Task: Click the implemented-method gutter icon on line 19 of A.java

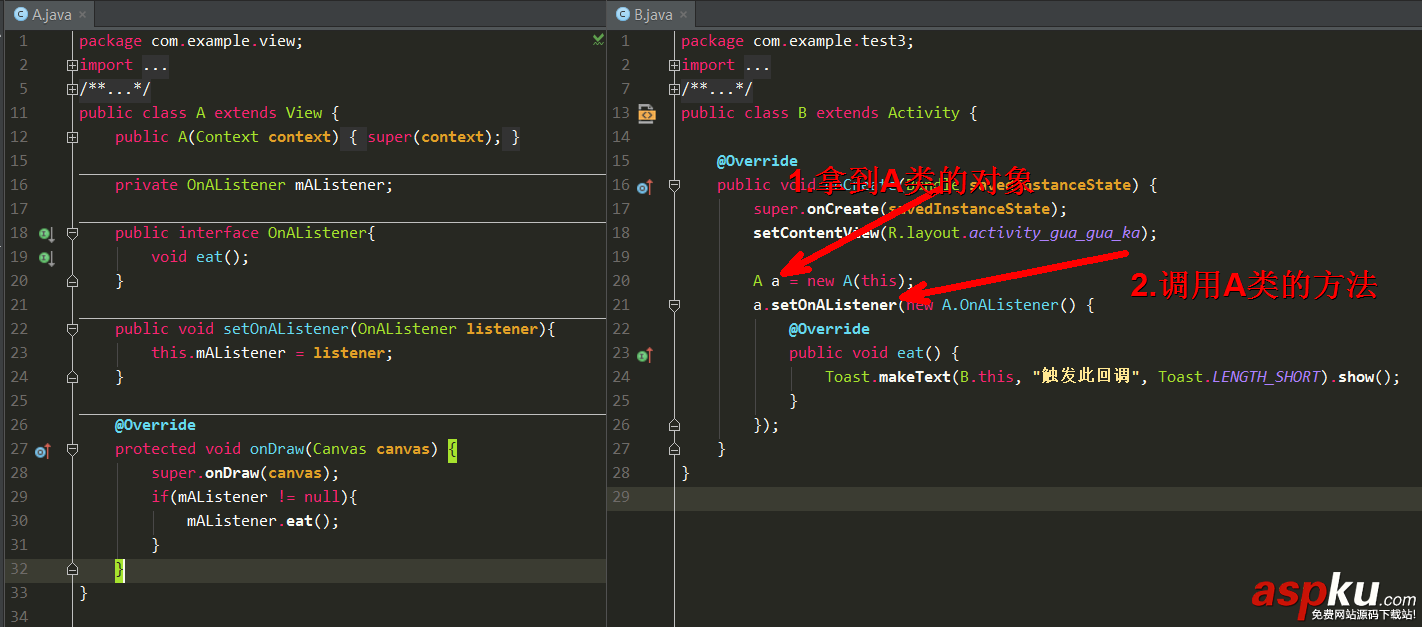Action: click(45, 257)
